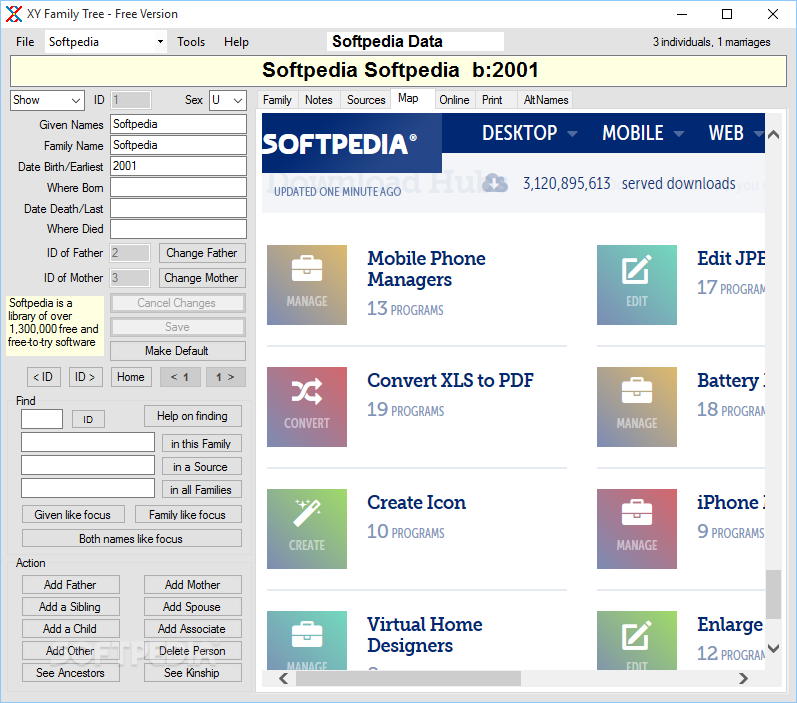The width and height of the screenshot is (797, 703).
Task: Click the Home button
Action: coord(131,377)
